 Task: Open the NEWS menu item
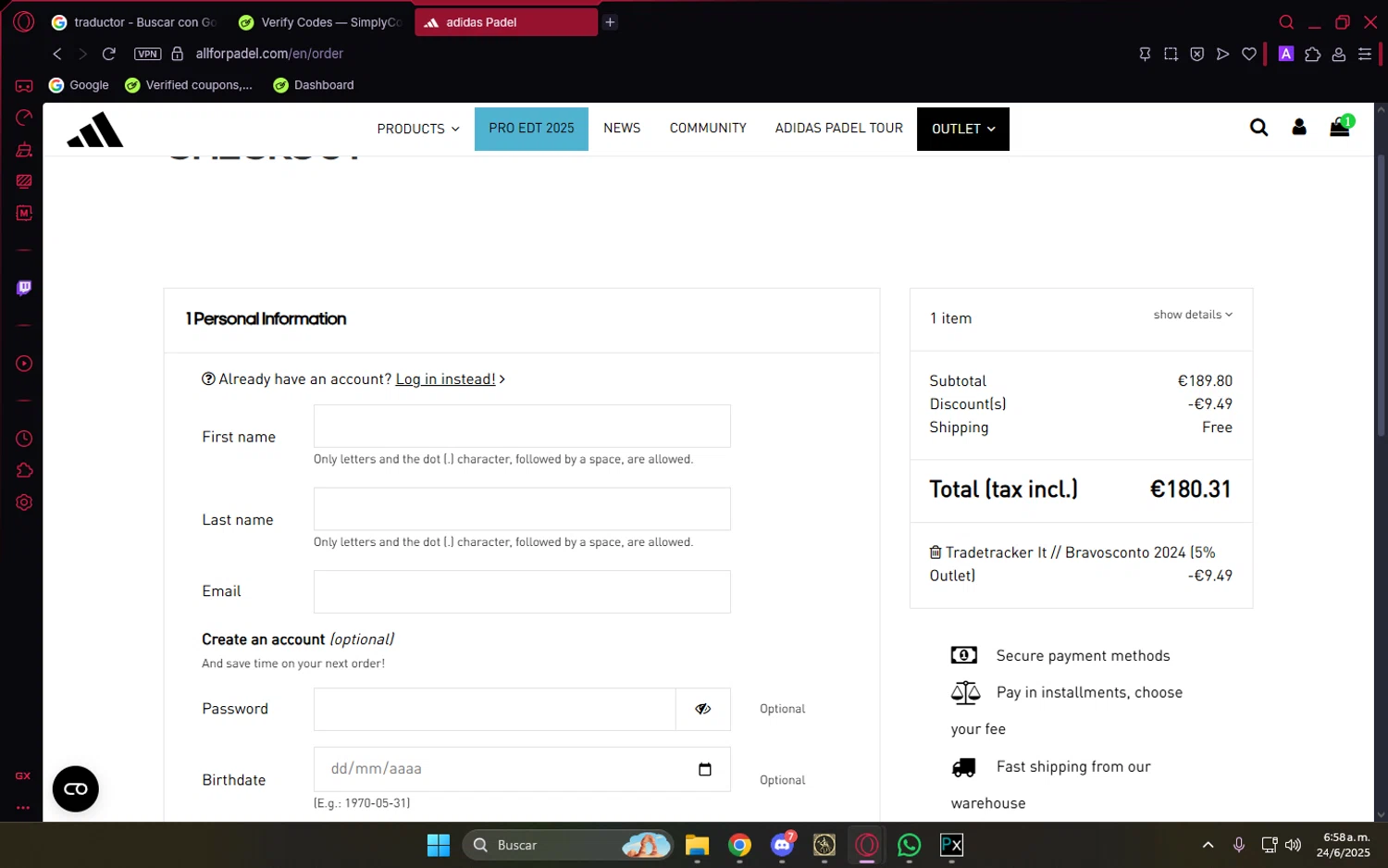coord(622,129)
